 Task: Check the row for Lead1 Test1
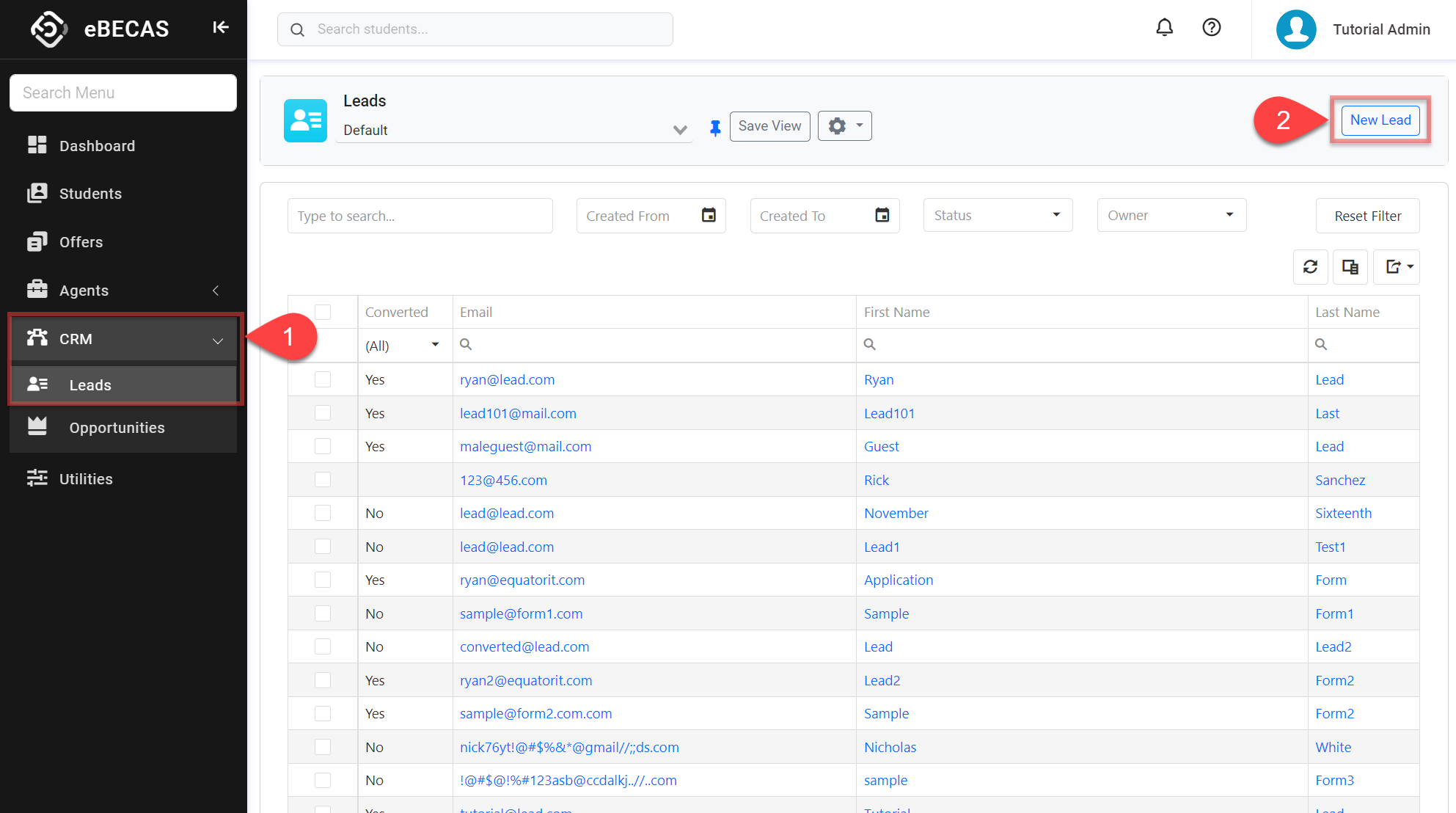(323, 547)
